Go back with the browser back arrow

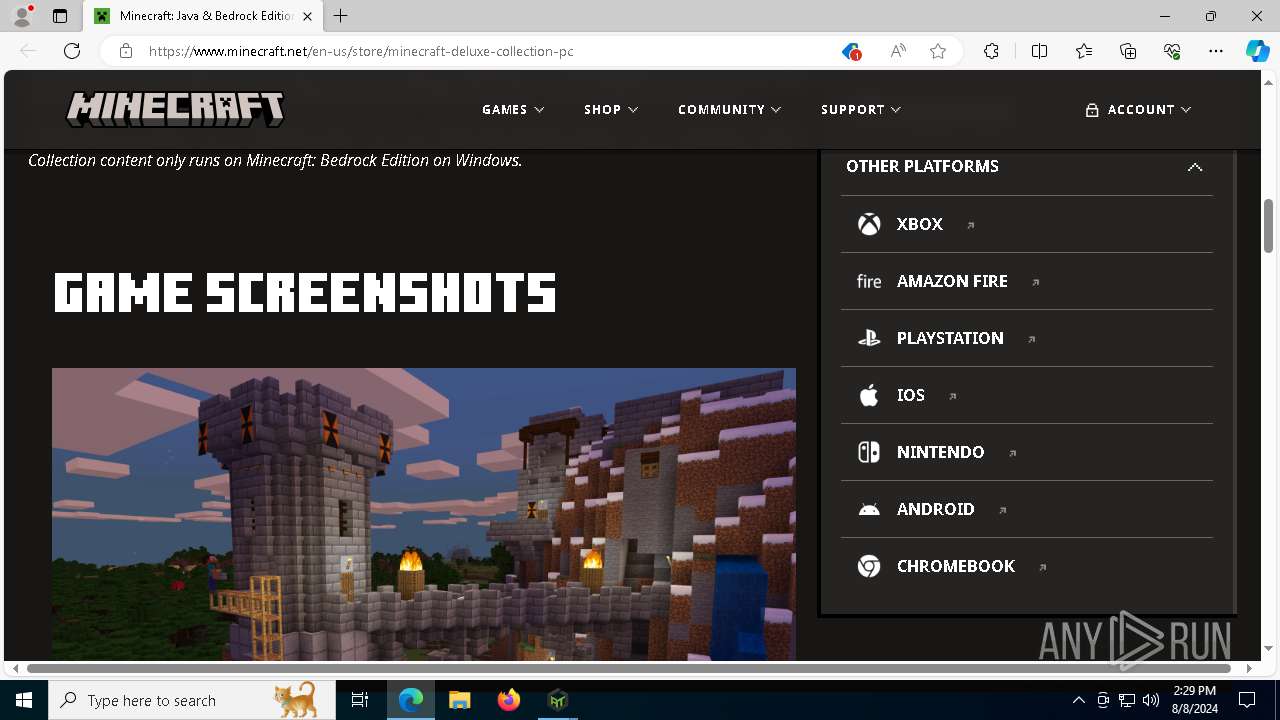click(28, 51)
